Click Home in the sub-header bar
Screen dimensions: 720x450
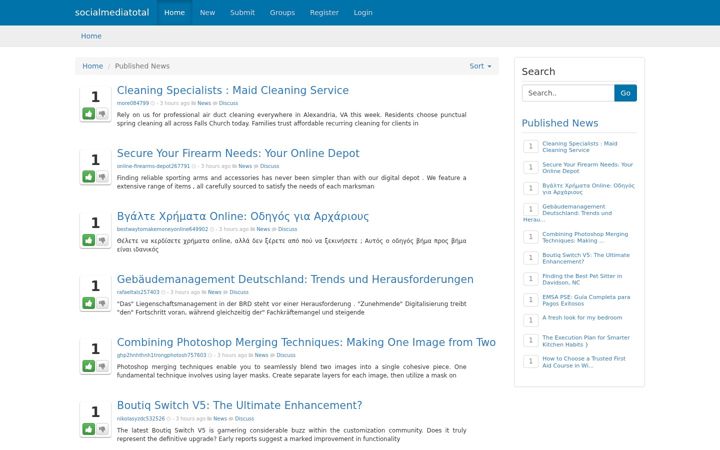(x=91, y=36)
